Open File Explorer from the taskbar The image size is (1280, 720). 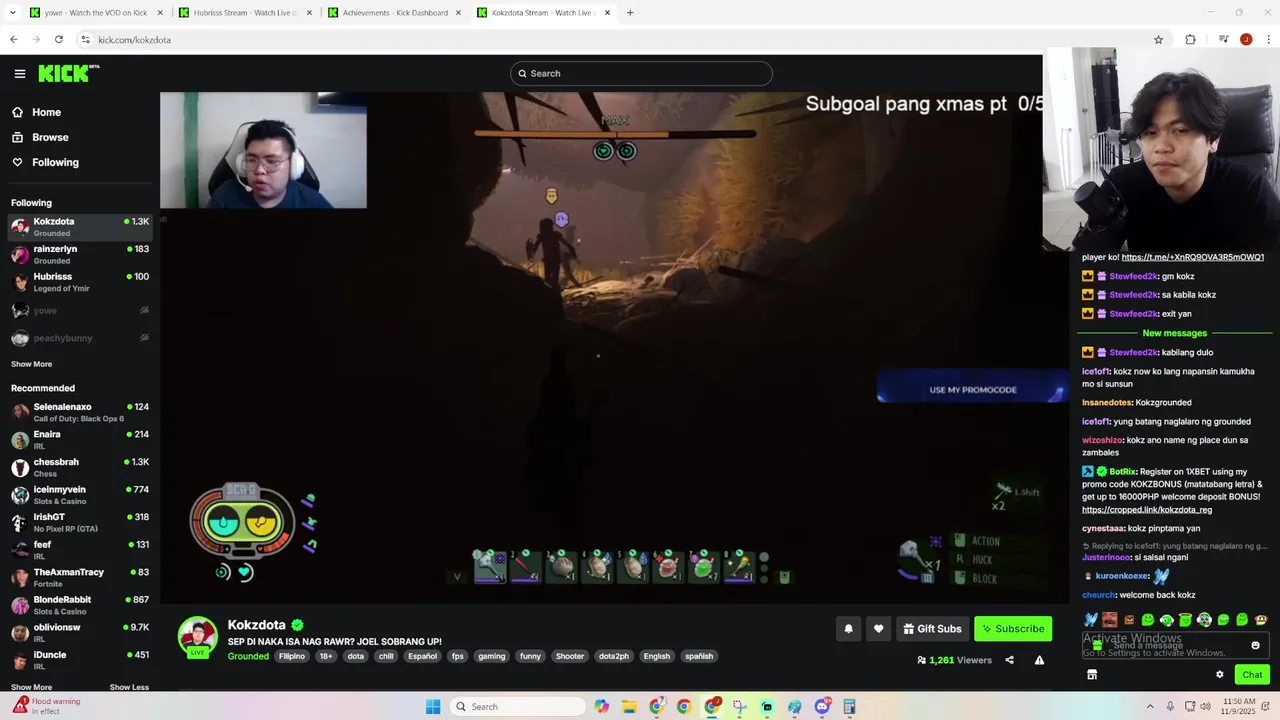point(629,707)
